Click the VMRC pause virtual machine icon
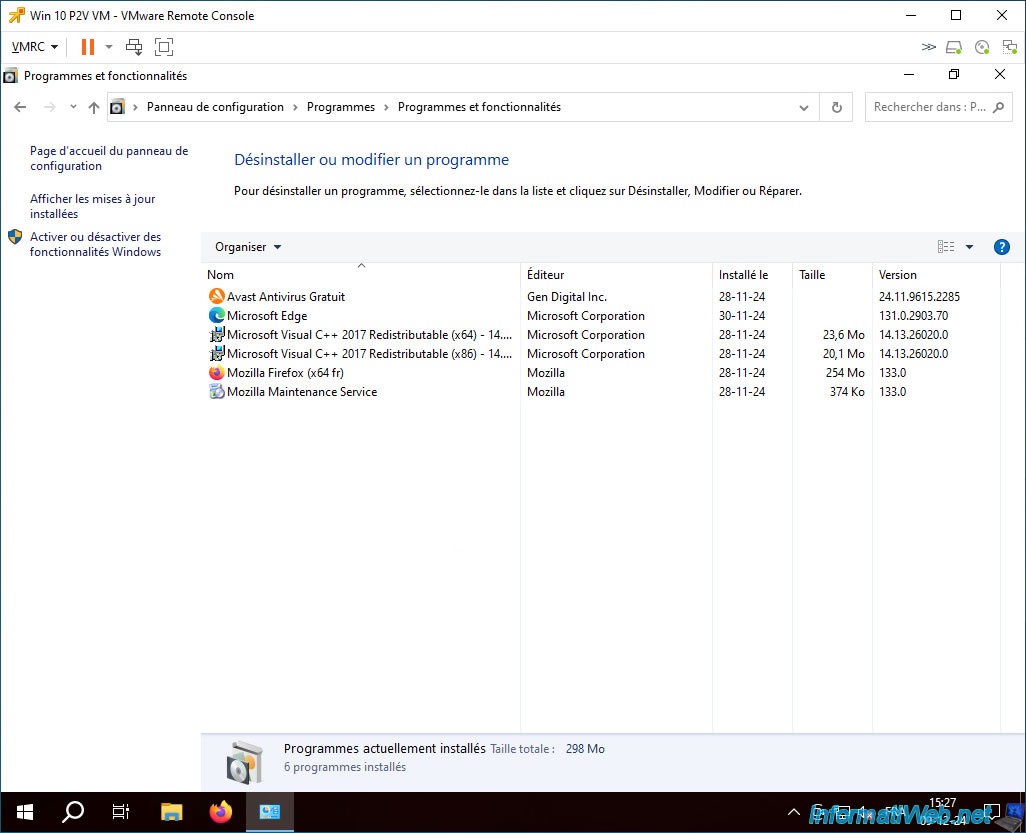Viewport: 1026px width, 833px height. tap(88, 46)
